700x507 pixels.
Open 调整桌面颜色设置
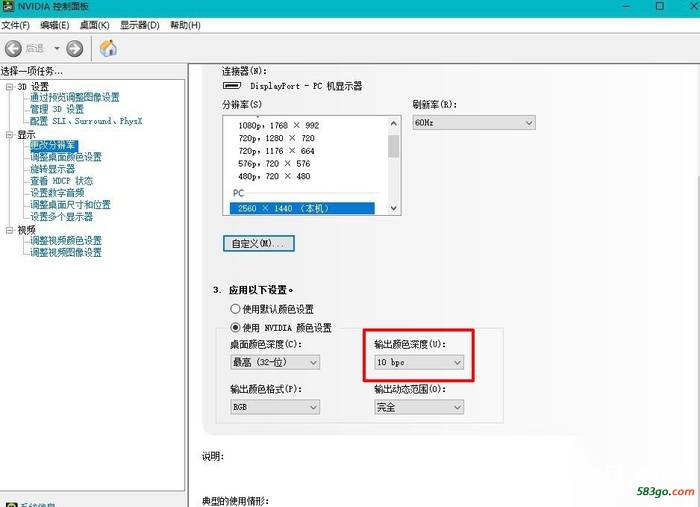pos(66,157)
